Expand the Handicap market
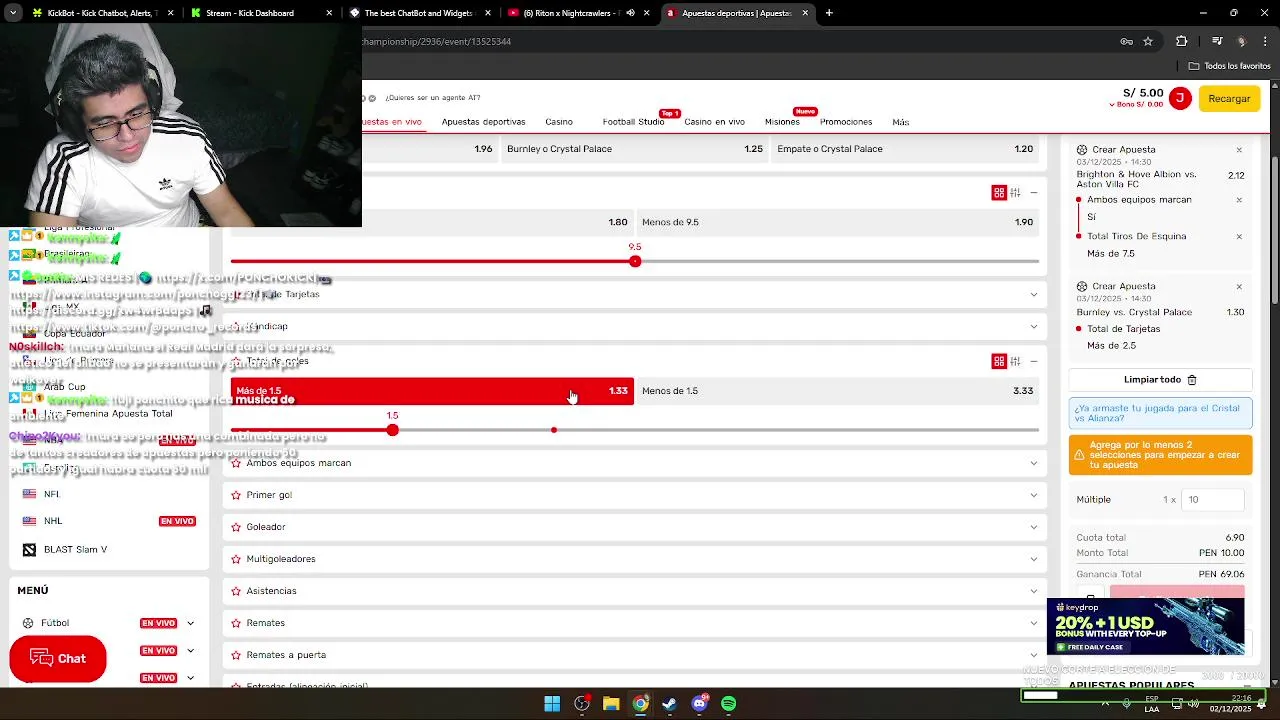 [x=1033, y=326]
